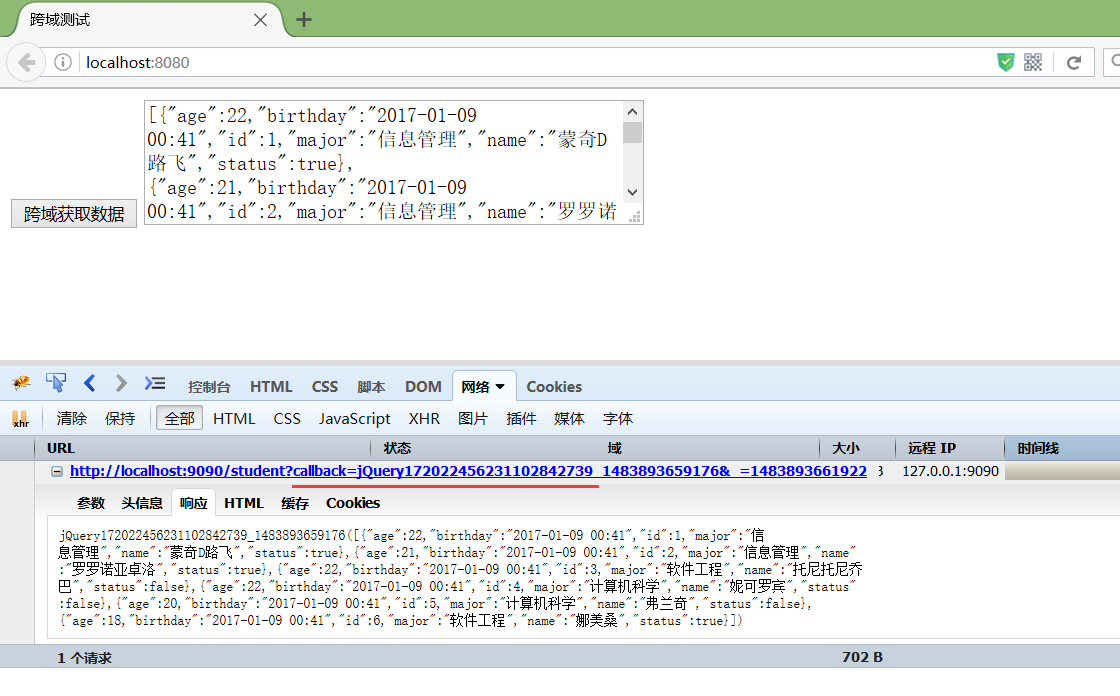Viewport: 1120px width, 696px height.
Task: Open the request detail HTML tab
Action: [x=244, y=503]
